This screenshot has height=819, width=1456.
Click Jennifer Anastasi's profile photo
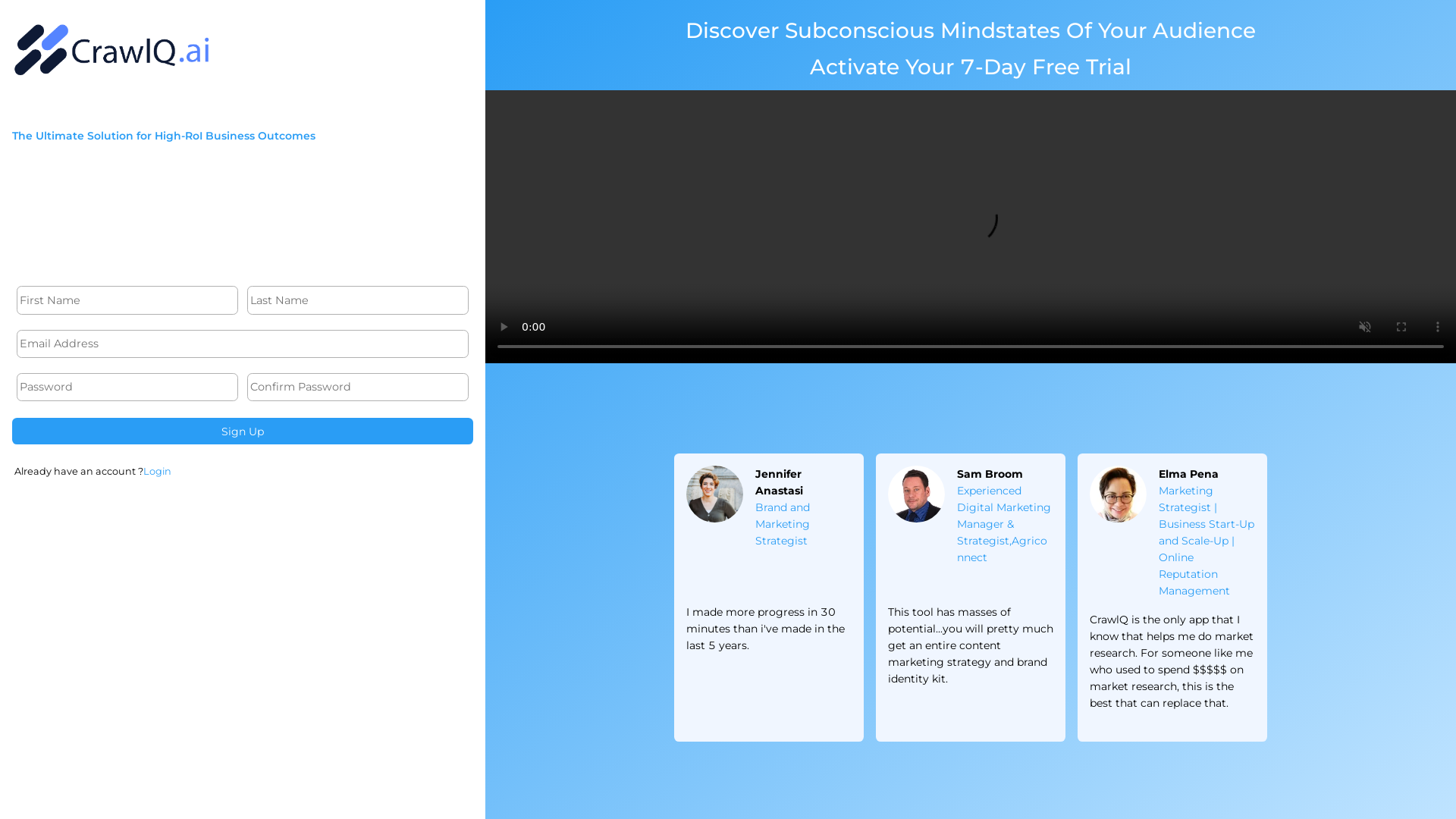coord(714,494)
